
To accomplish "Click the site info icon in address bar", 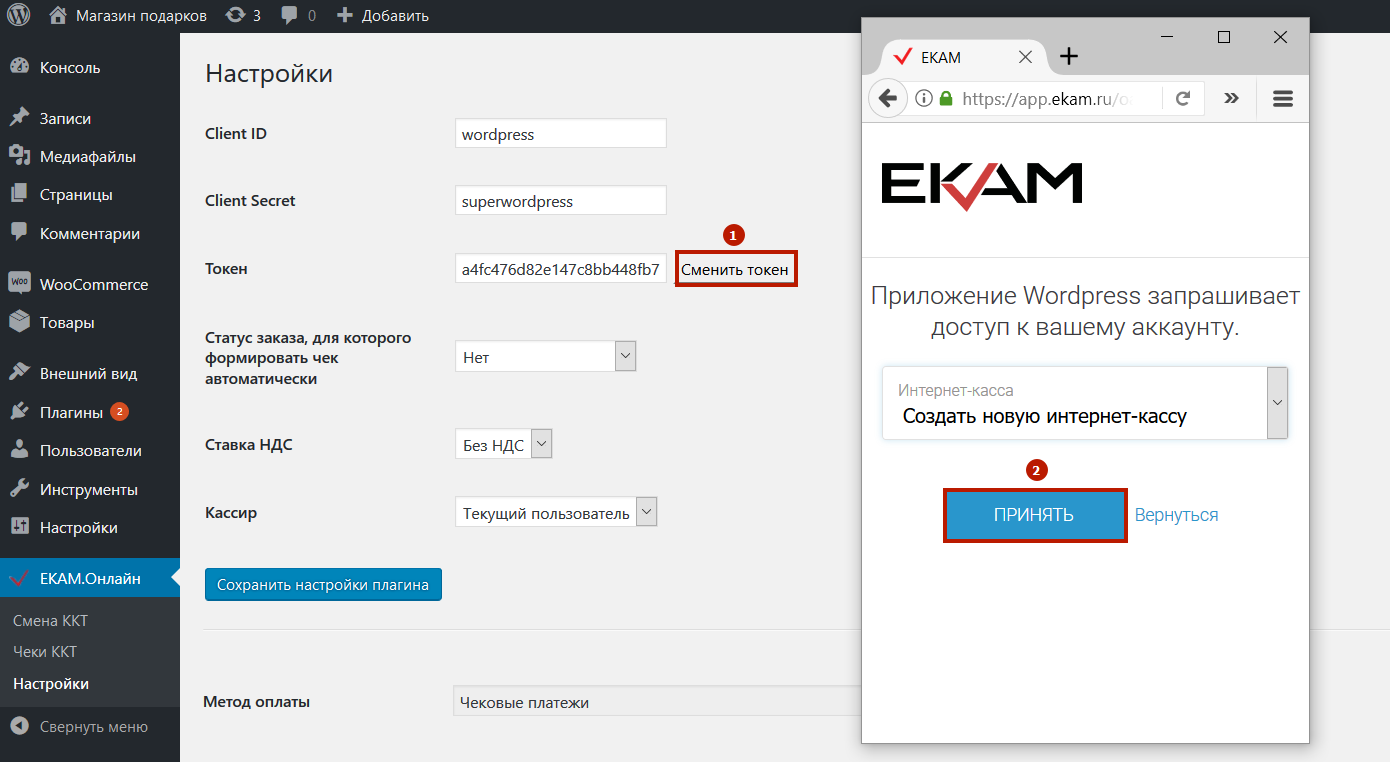I will [x=923, y=98].
